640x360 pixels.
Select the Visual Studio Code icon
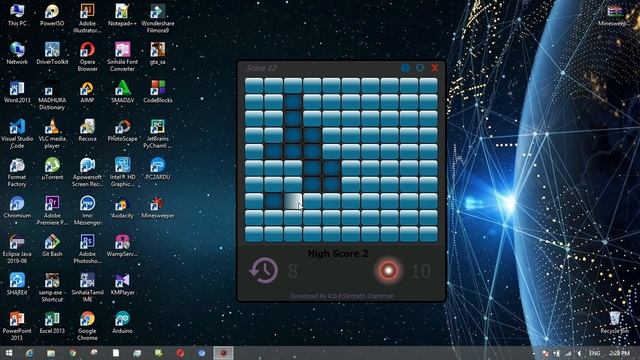click(17, 133)
